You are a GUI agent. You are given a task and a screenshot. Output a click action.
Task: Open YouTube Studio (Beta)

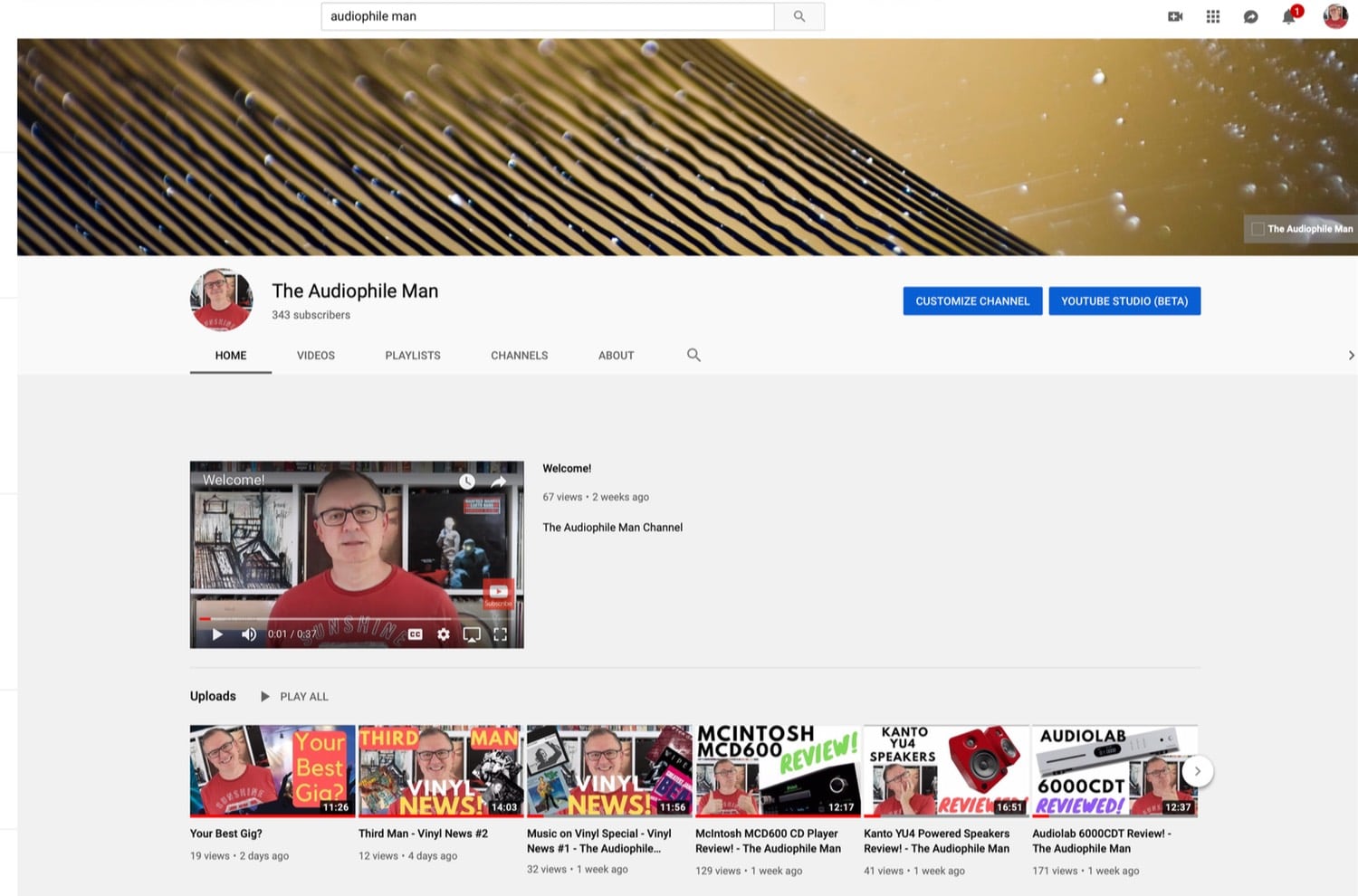point(1124,301)
